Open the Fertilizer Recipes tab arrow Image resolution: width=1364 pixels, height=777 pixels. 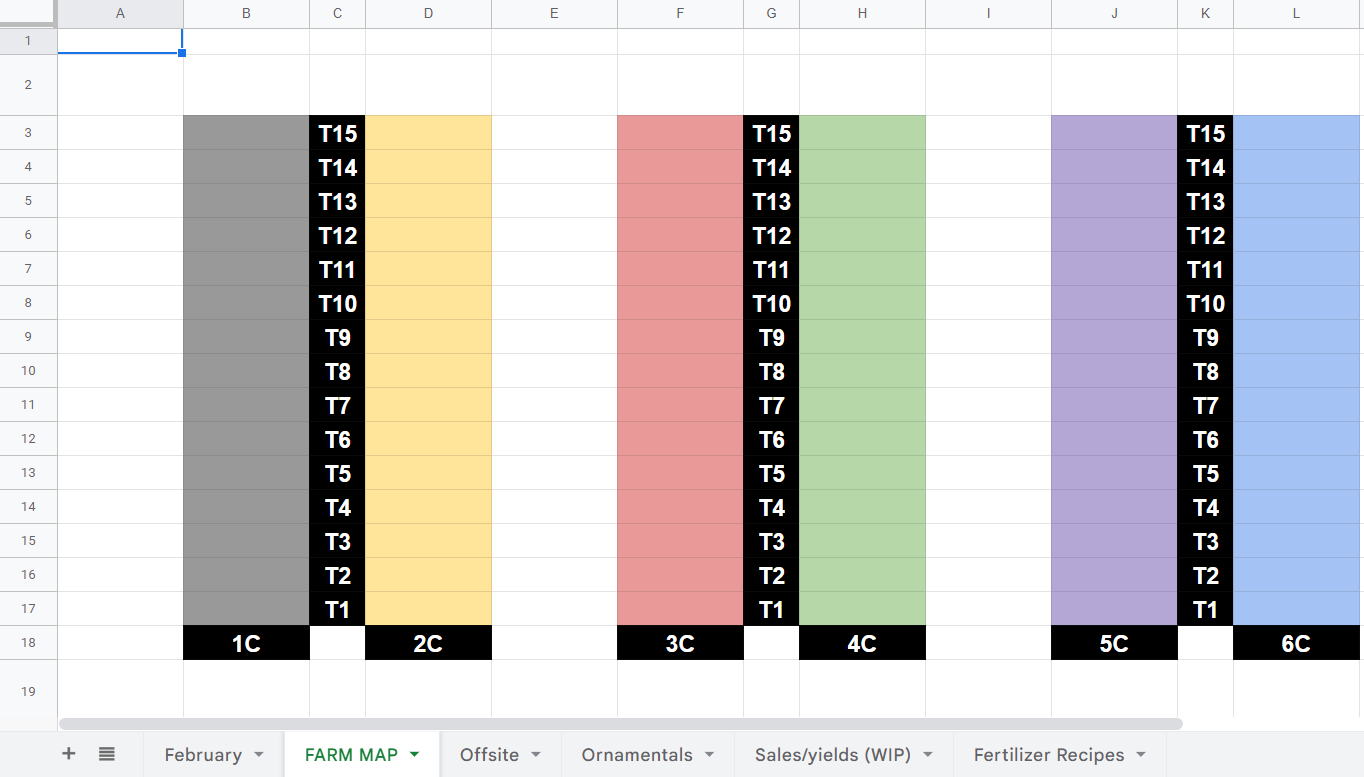click(1141, 755)
